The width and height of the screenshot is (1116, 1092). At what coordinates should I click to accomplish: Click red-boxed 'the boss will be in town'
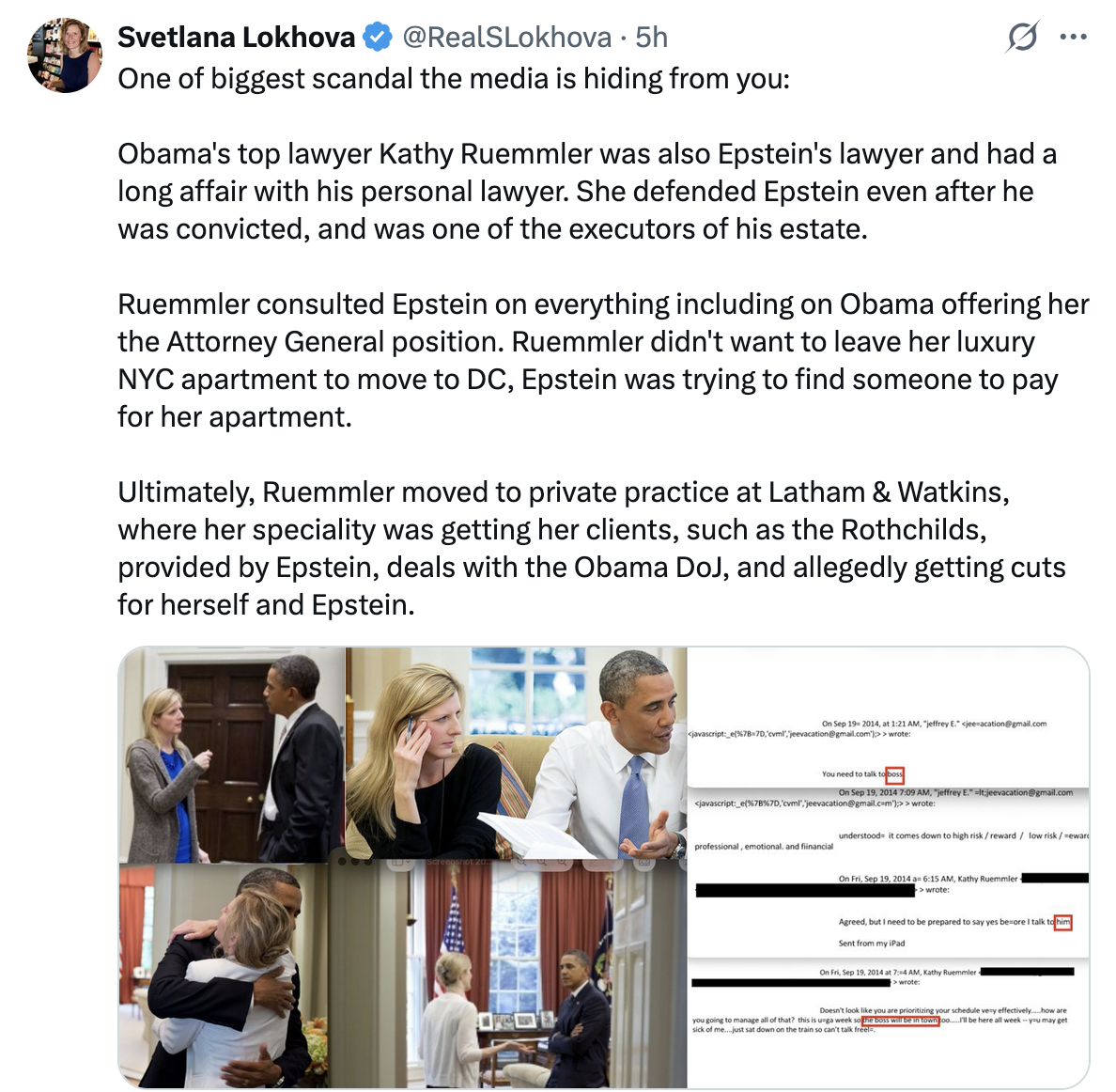[900, 1020]
